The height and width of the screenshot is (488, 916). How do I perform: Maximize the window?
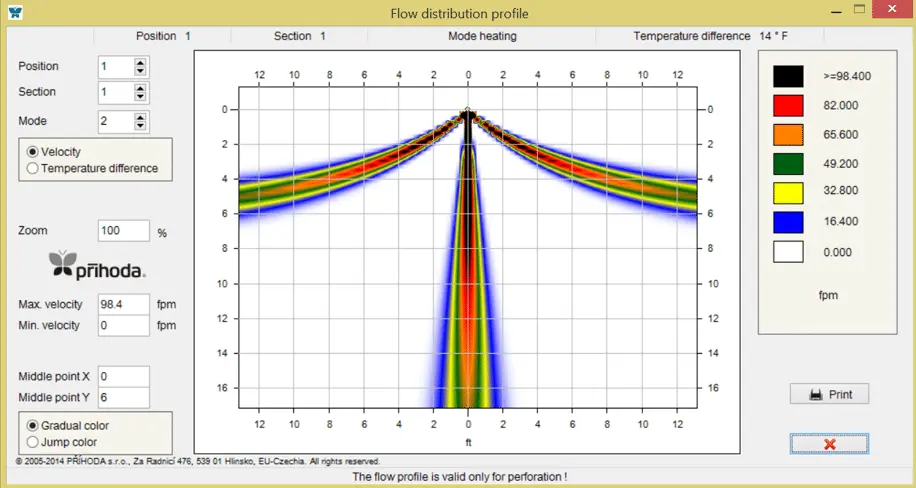click(x=859, y=9)
